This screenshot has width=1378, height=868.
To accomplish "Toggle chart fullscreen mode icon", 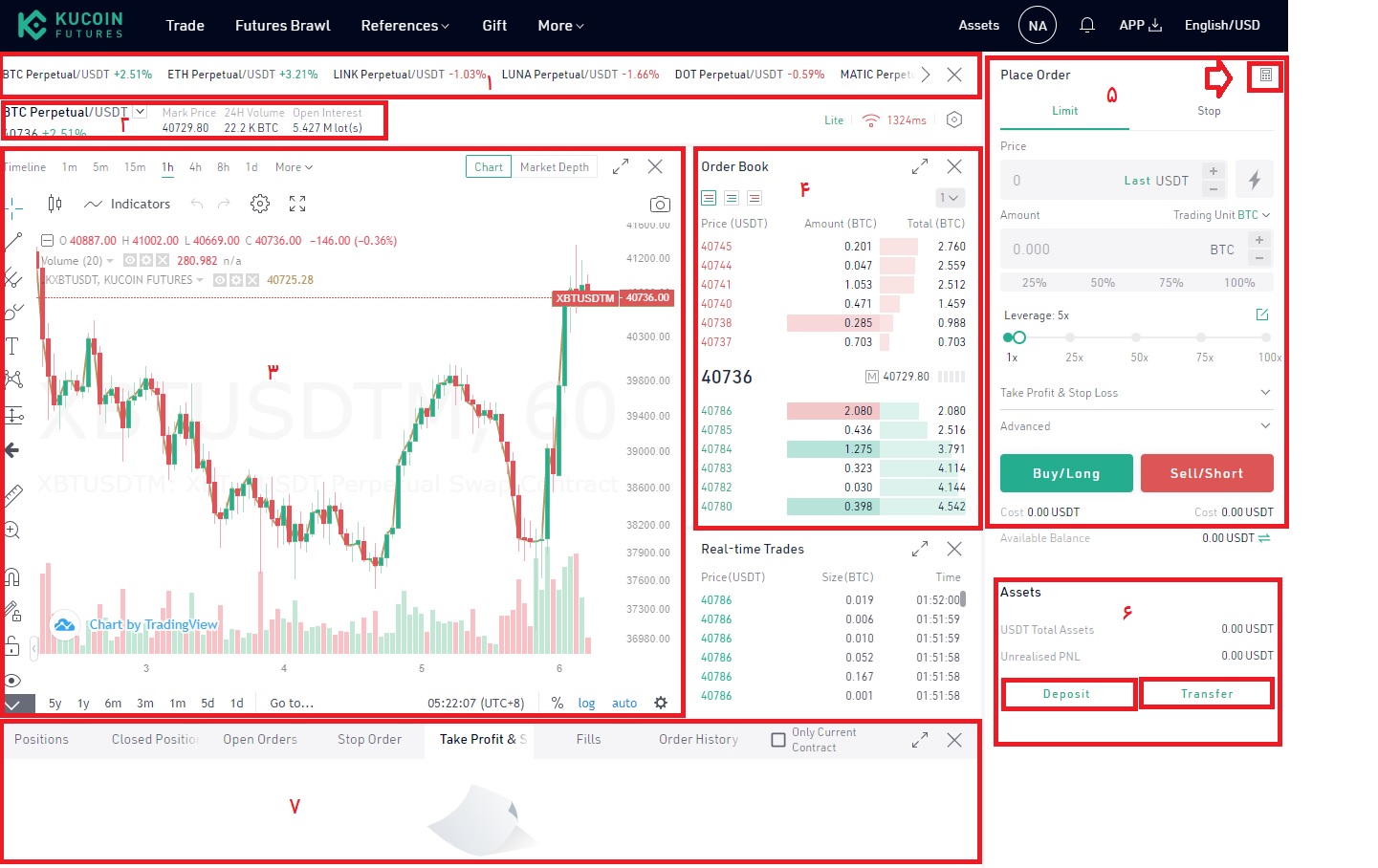I will pos(297,204).
